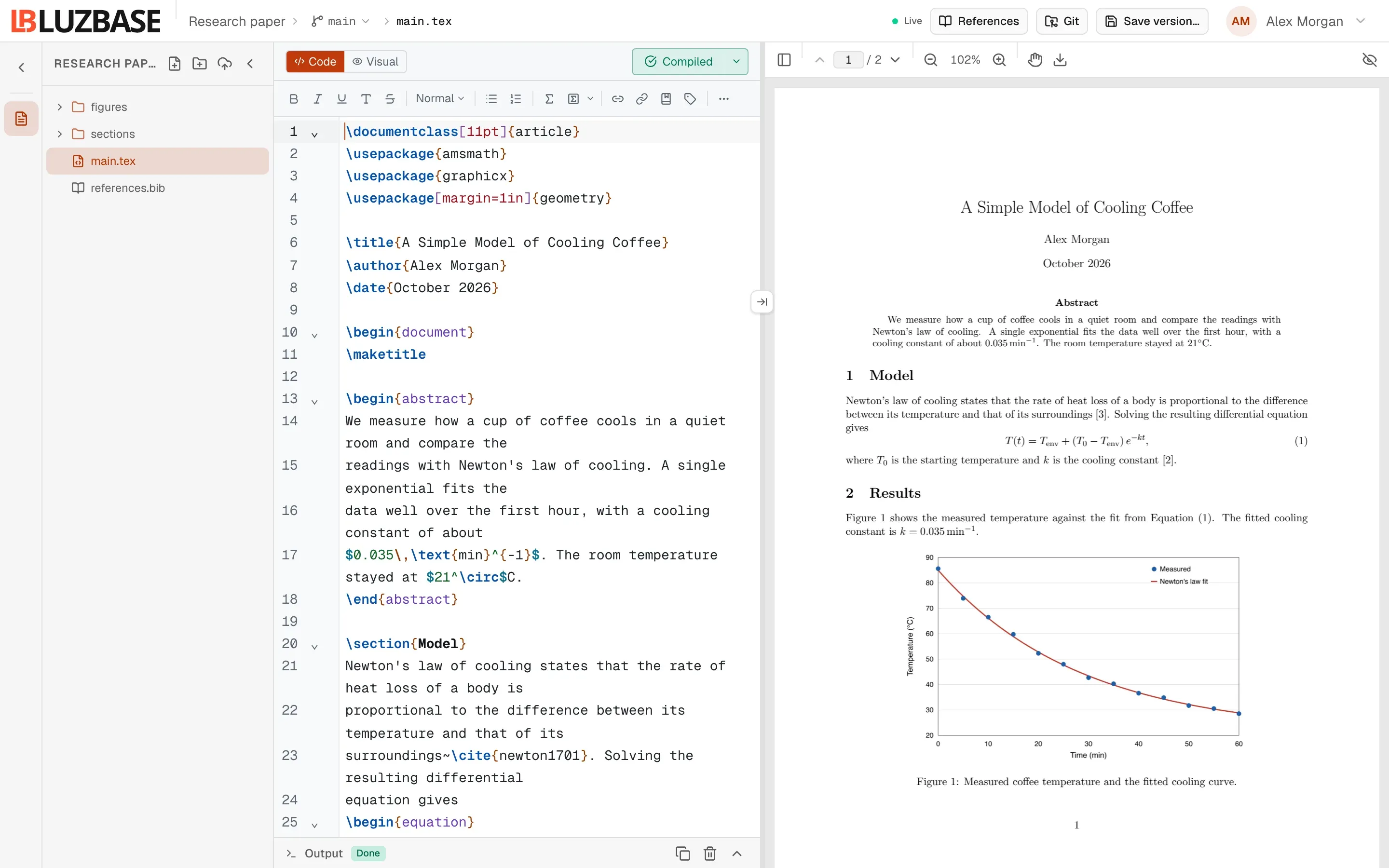
Task: Collapse the preview pane with arrow handle
Action: (762, 302)
